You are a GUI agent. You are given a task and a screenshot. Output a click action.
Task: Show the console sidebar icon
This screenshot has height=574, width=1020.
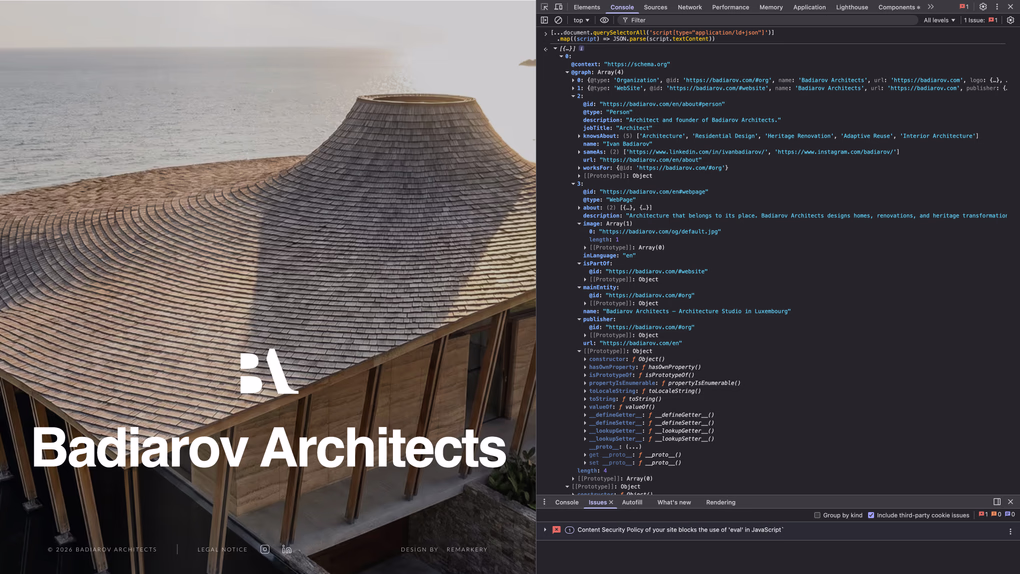[544, 20]
